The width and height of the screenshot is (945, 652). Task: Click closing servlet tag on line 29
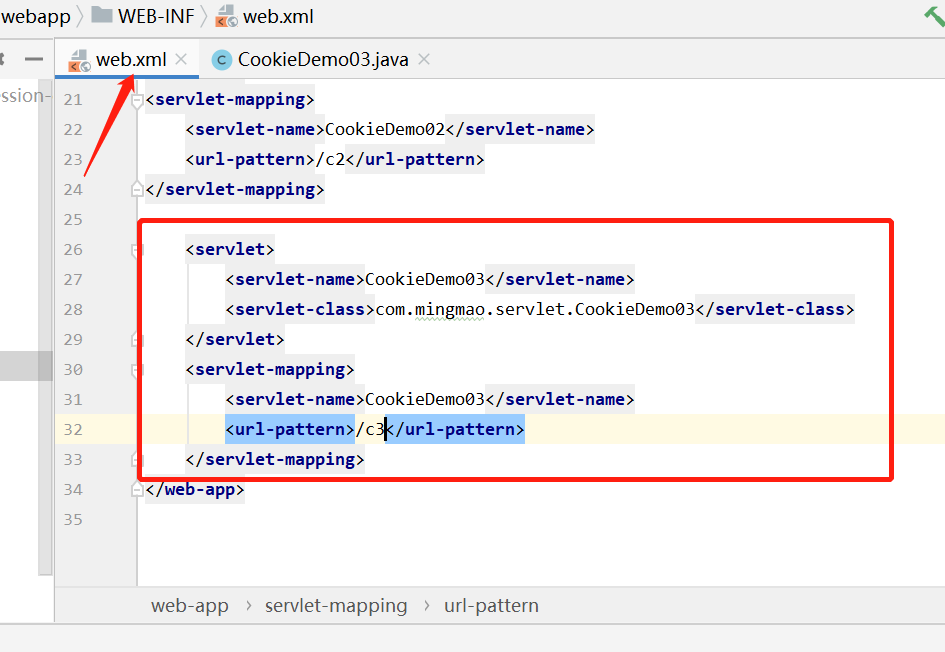tap(235, 339)
